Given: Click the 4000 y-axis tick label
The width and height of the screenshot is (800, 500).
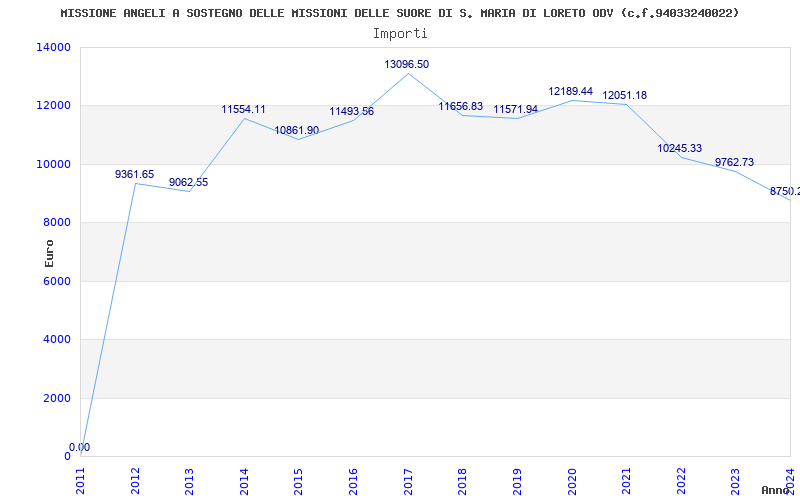Looking at the screenshot, I should (57, 339).
